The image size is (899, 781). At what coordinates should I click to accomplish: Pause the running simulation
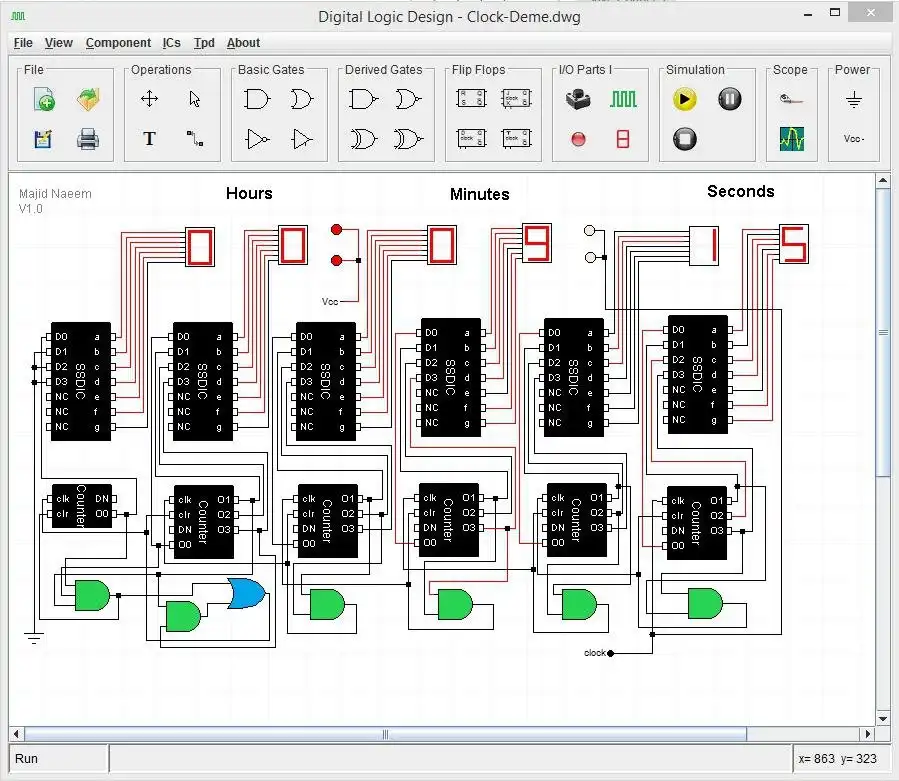(729, 98)
